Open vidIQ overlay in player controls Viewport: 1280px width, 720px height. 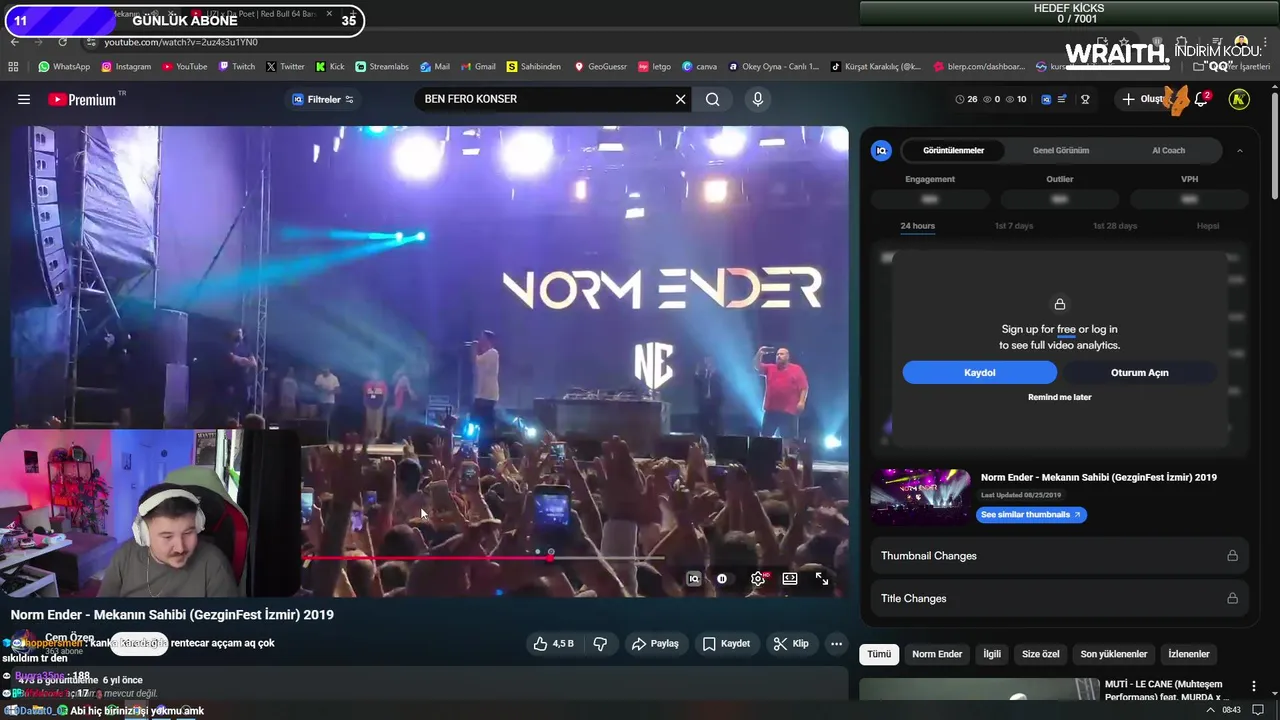tap(693, 578)
